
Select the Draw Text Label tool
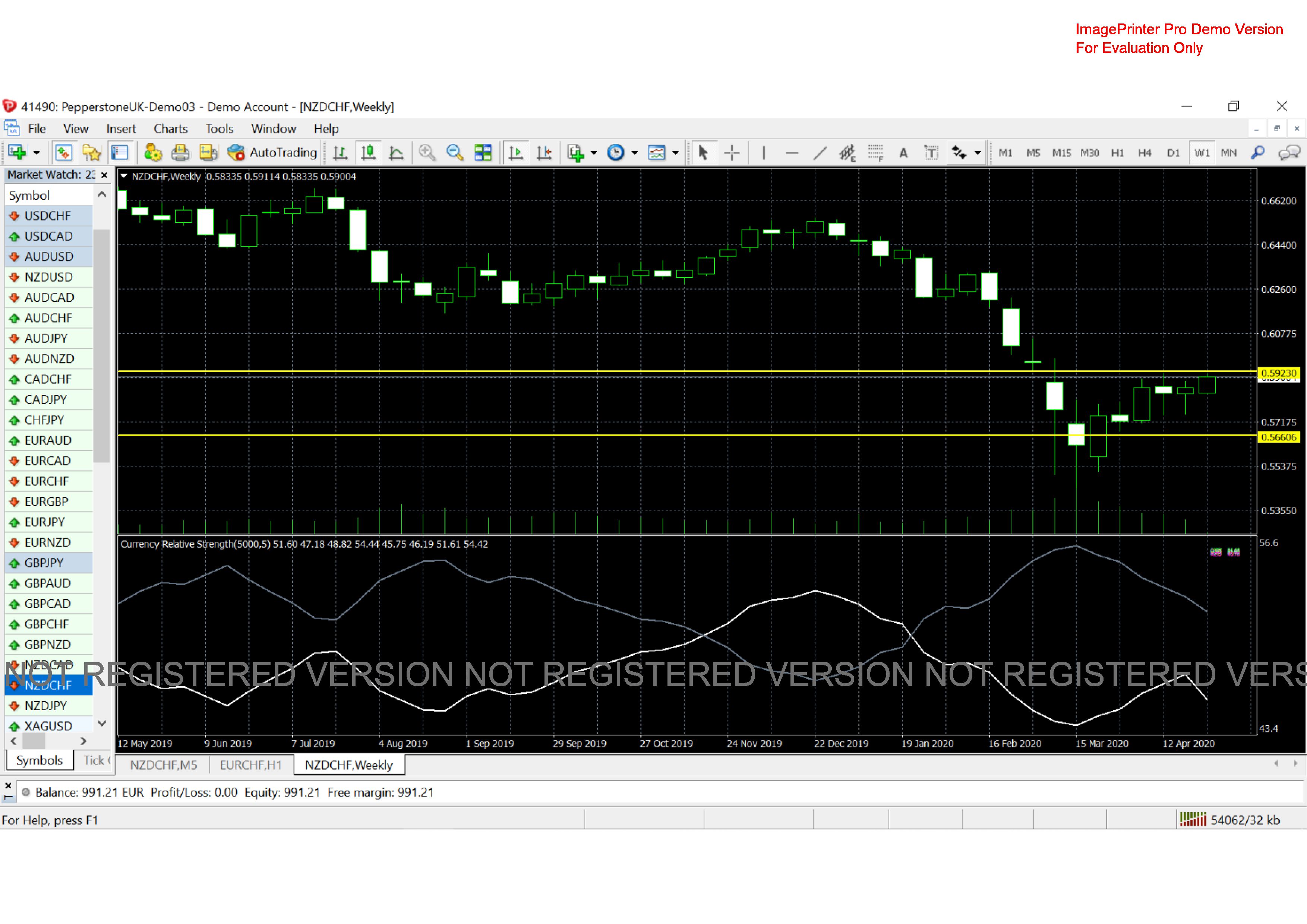[x=931, y=152]
